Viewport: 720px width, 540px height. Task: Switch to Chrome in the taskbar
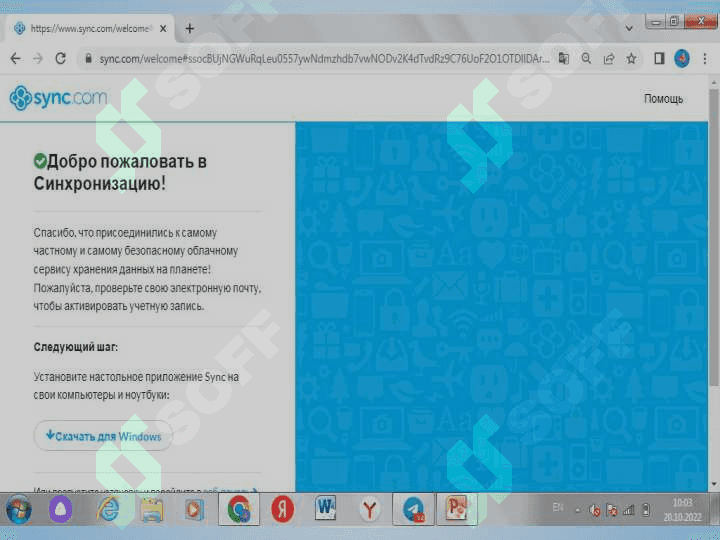[x=239, y=509]
